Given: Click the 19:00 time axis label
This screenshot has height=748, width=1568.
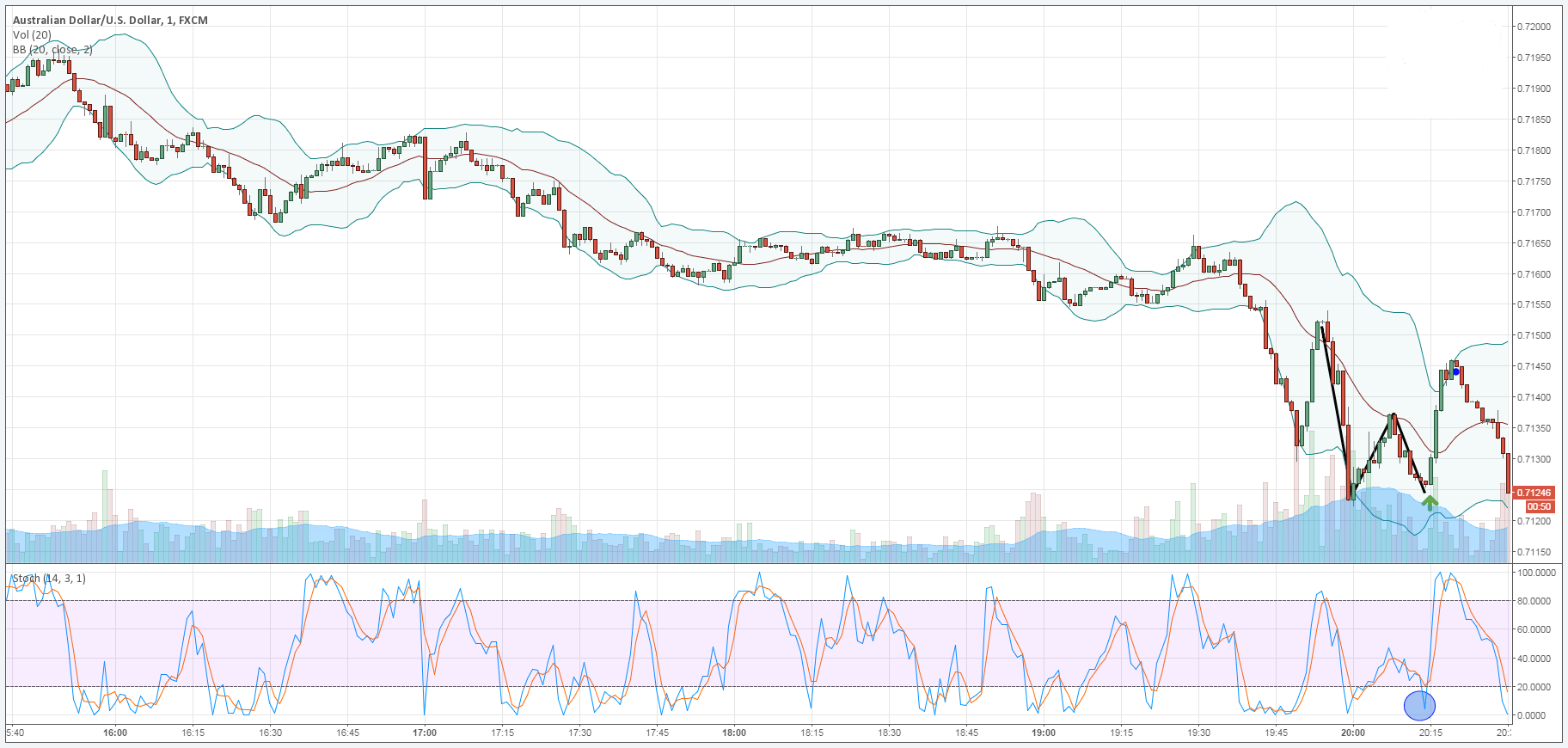Looking at the screenshot, I should pos(1044,733).
